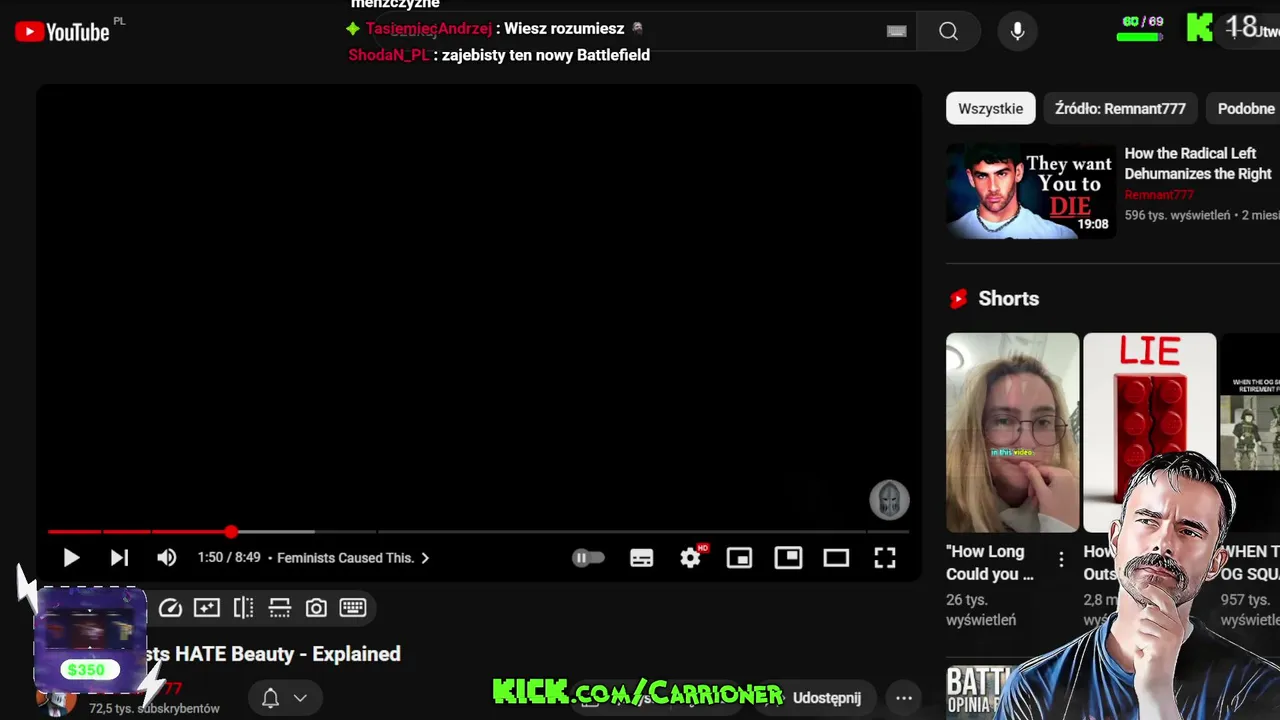Screen dimensions: 1280x720
Task: Click the search magnifier button
Action: coord(948,31)
